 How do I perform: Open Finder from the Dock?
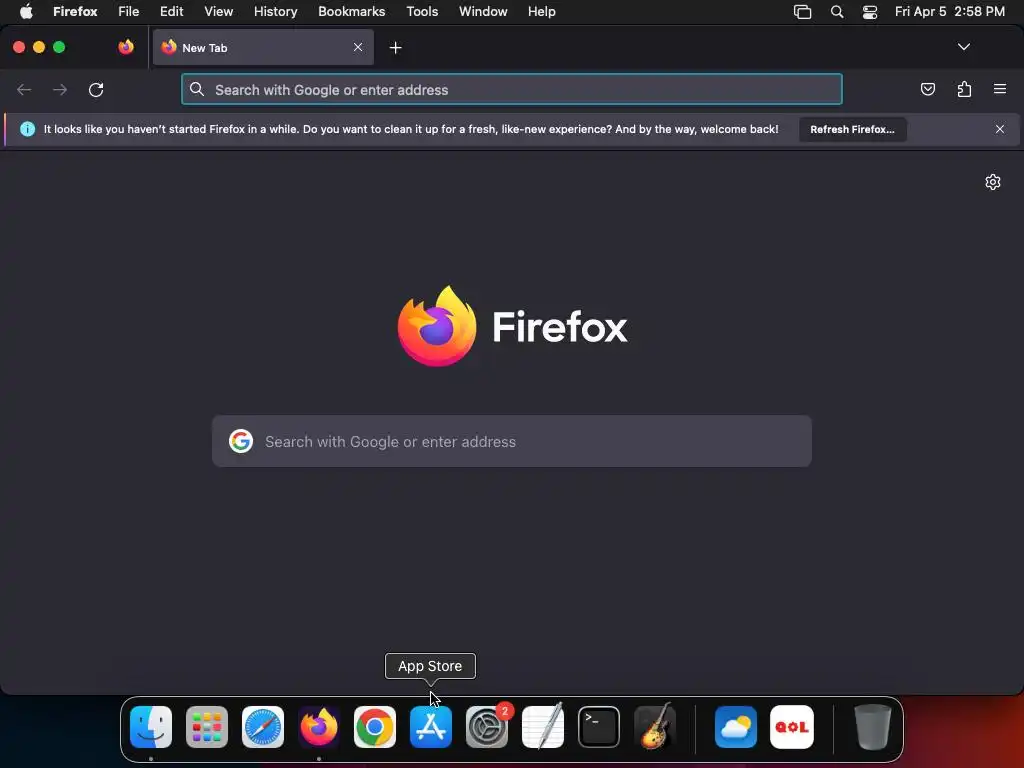[151, 727]
